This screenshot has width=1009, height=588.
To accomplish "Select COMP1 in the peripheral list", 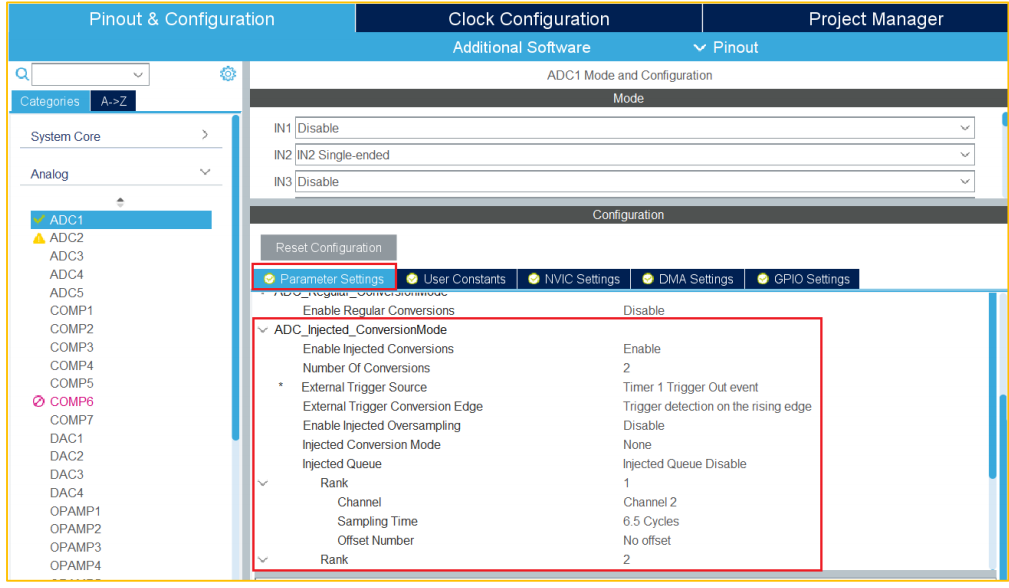I will (71, 311).
